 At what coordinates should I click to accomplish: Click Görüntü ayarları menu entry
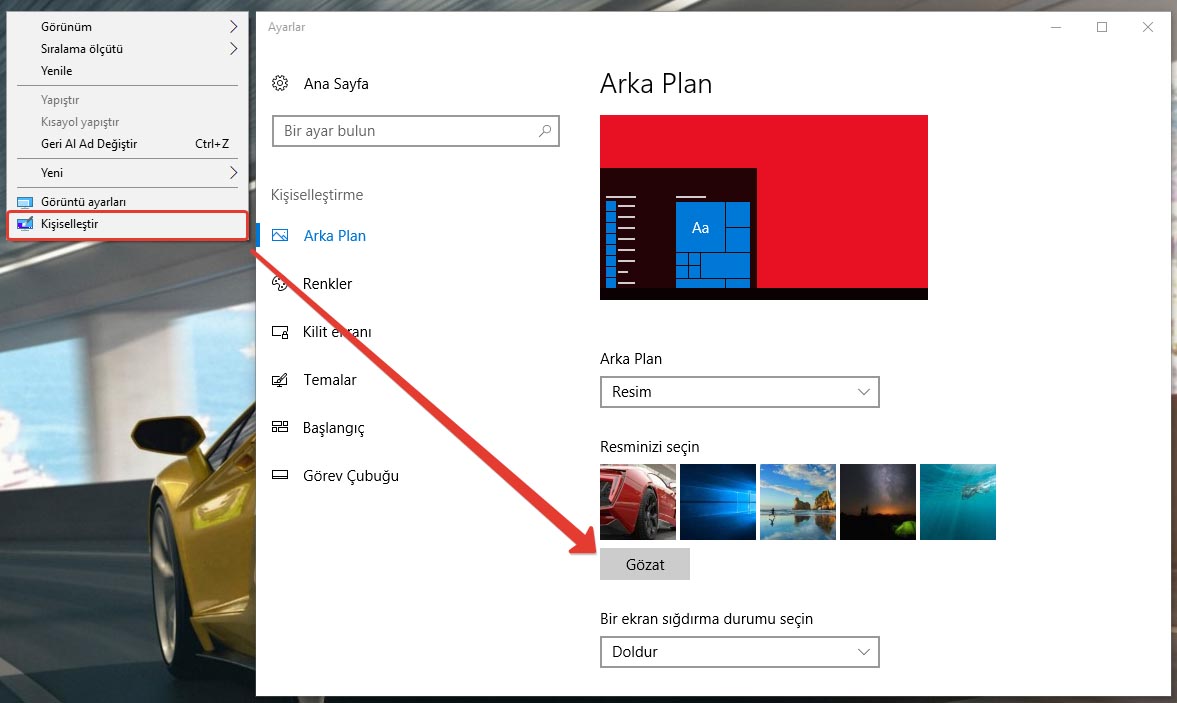(x=83, y=202)
